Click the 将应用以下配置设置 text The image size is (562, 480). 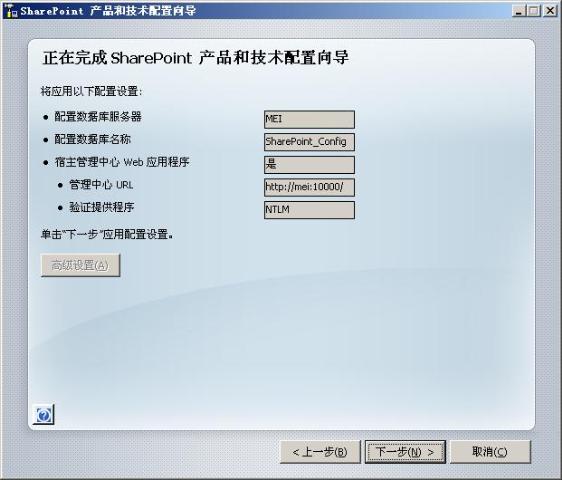tap(91, 91)
